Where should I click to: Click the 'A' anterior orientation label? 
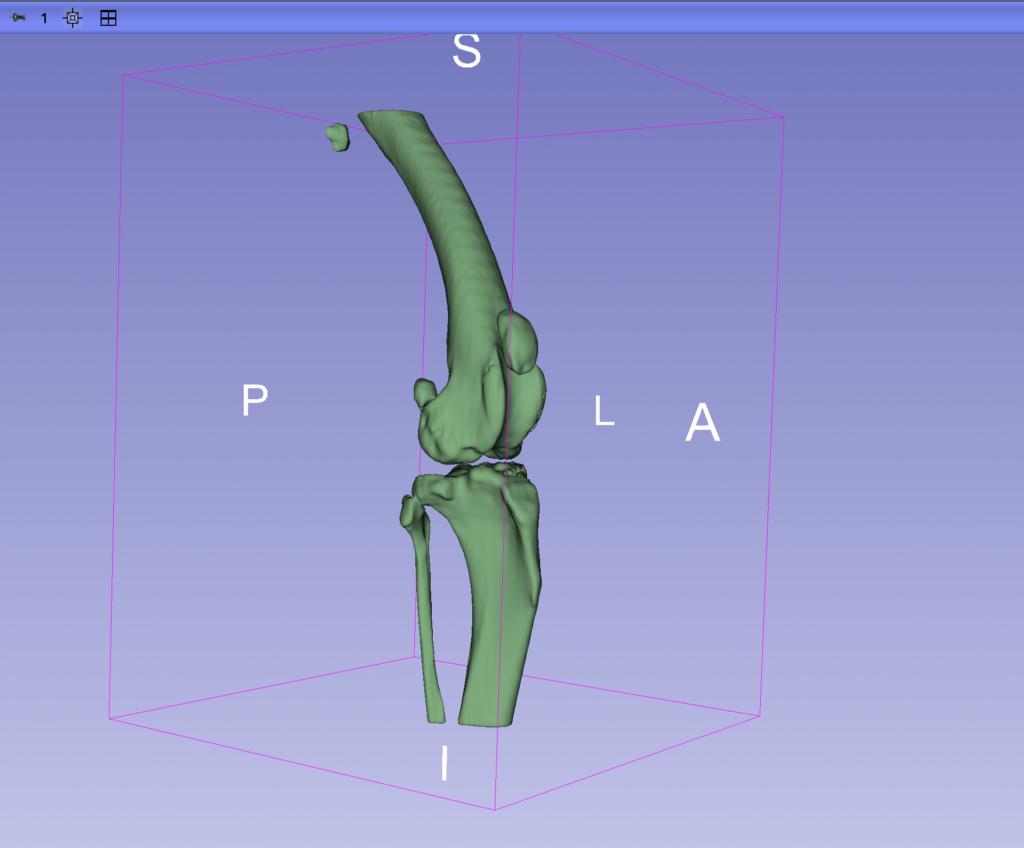click(x=703, y=422)
